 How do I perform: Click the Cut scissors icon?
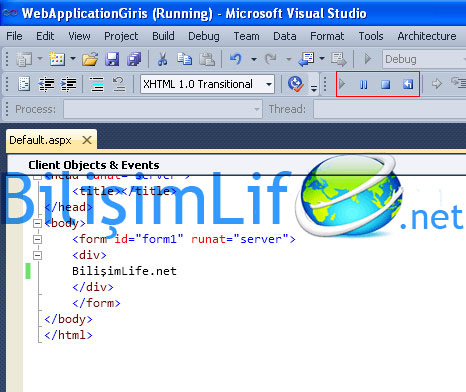[162, 59]
